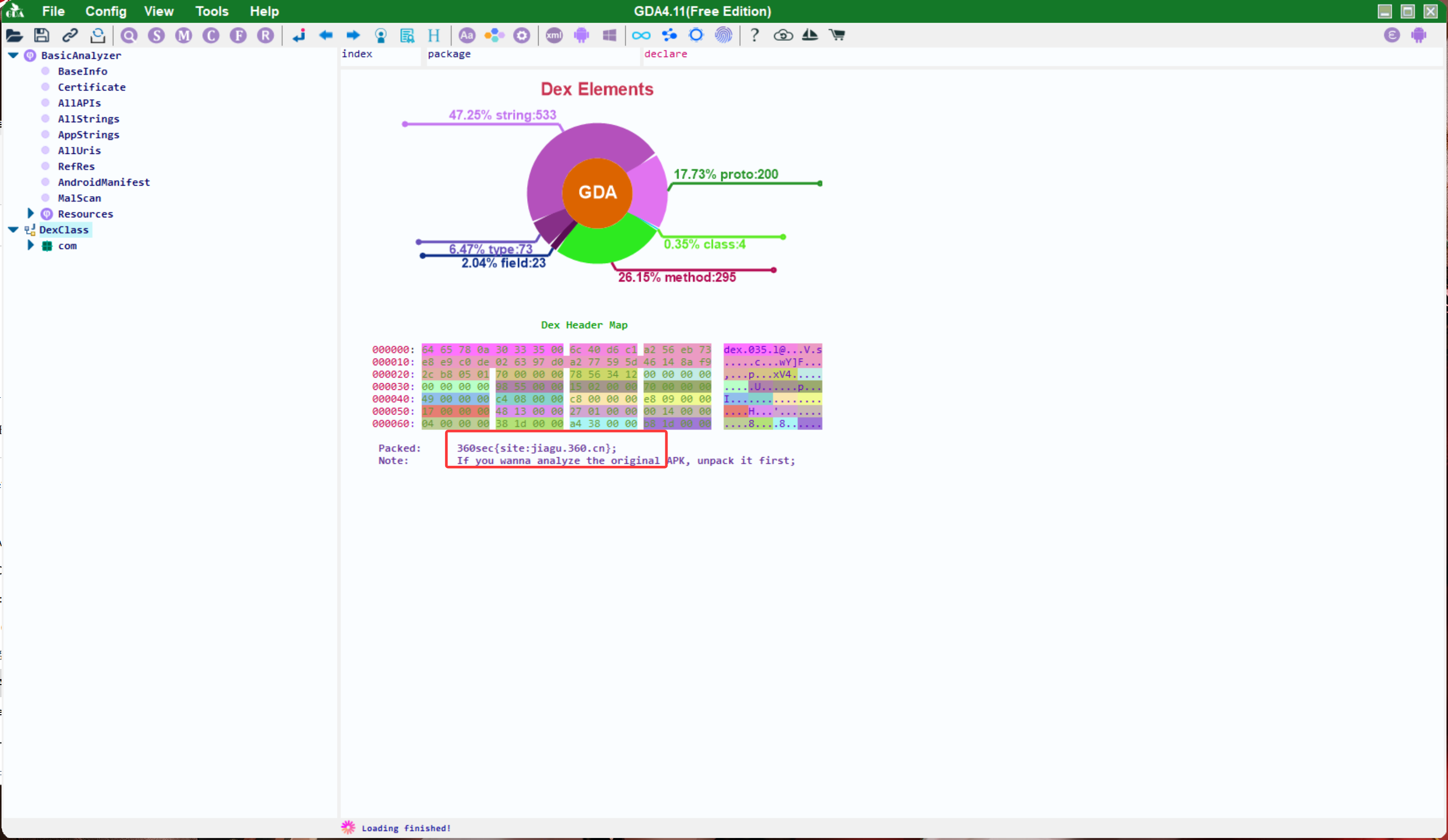Click the blue infinity loop icon
Viewport: 1448px width, 840px height.
[641, 36]
